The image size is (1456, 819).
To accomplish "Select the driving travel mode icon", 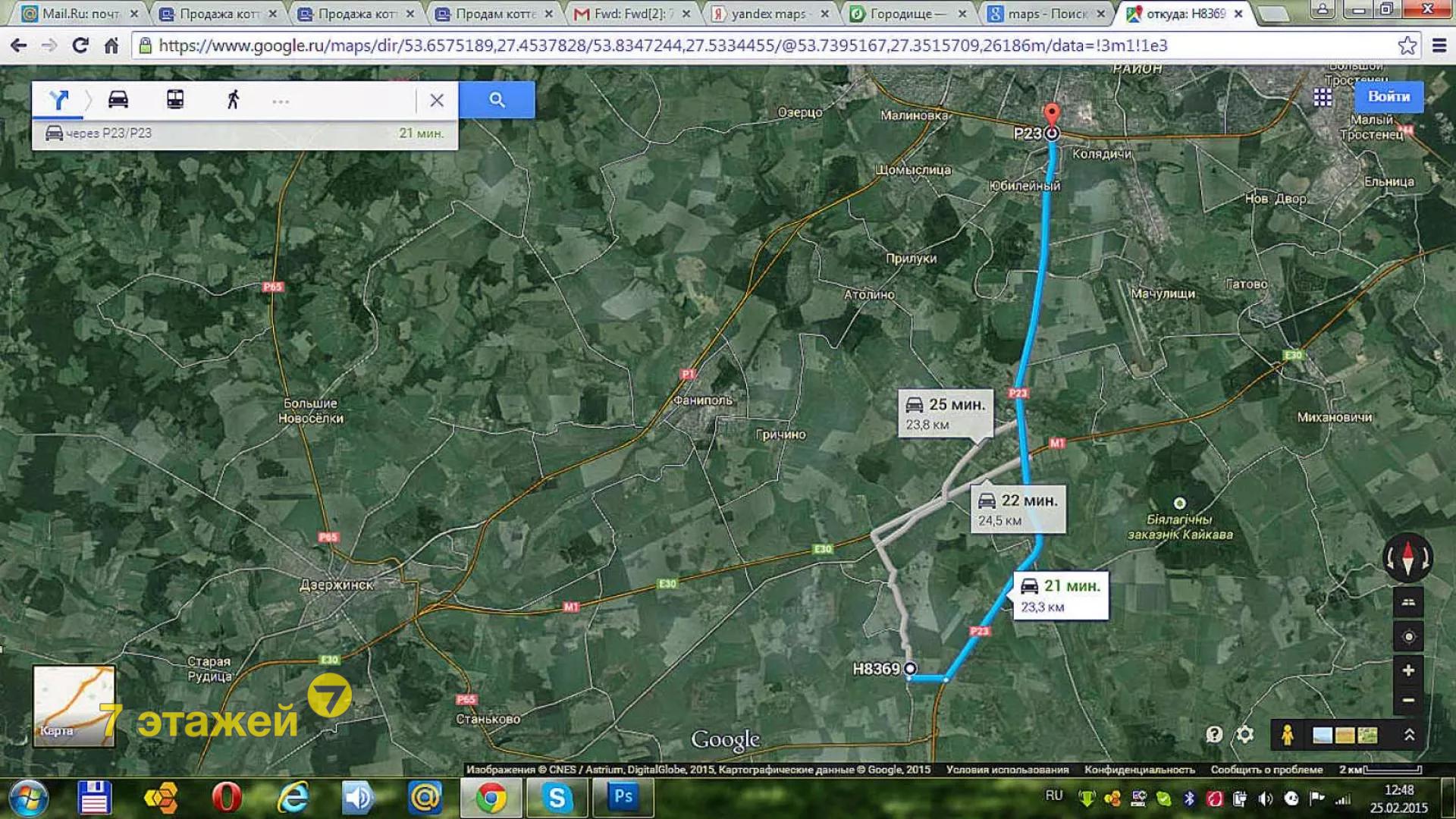I will coord(118,99).
